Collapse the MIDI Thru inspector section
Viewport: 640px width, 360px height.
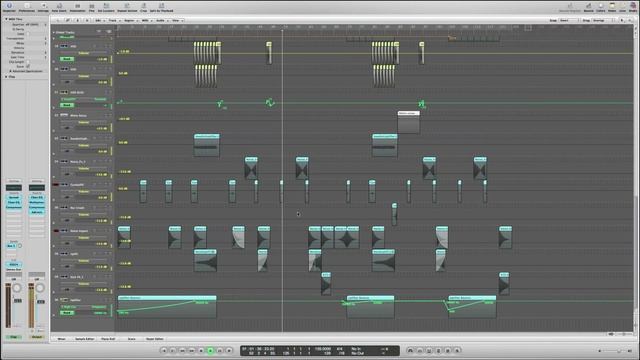tap(6, 19)
